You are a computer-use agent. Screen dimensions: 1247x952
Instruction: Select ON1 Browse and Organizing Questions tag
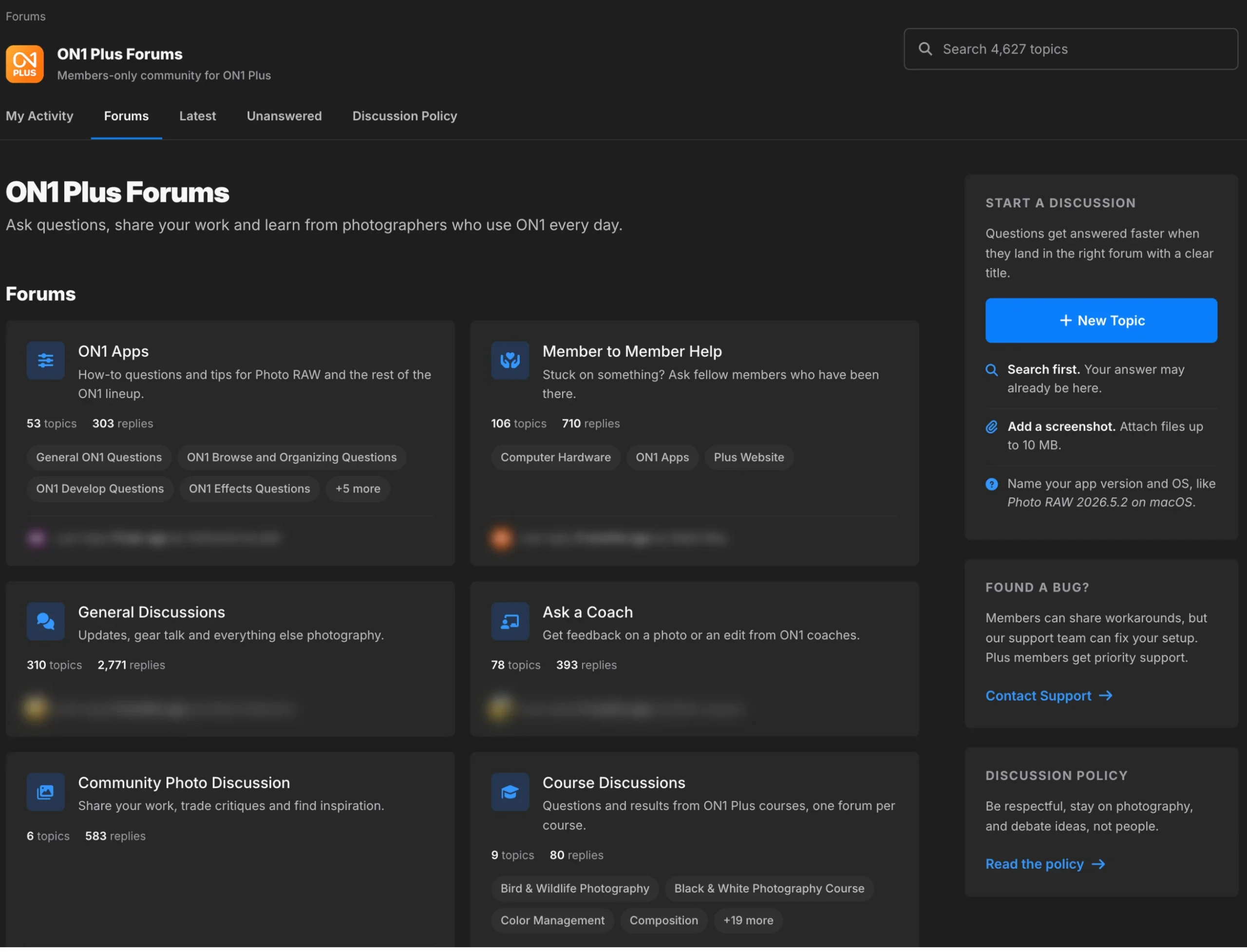[x=292, y=458]
